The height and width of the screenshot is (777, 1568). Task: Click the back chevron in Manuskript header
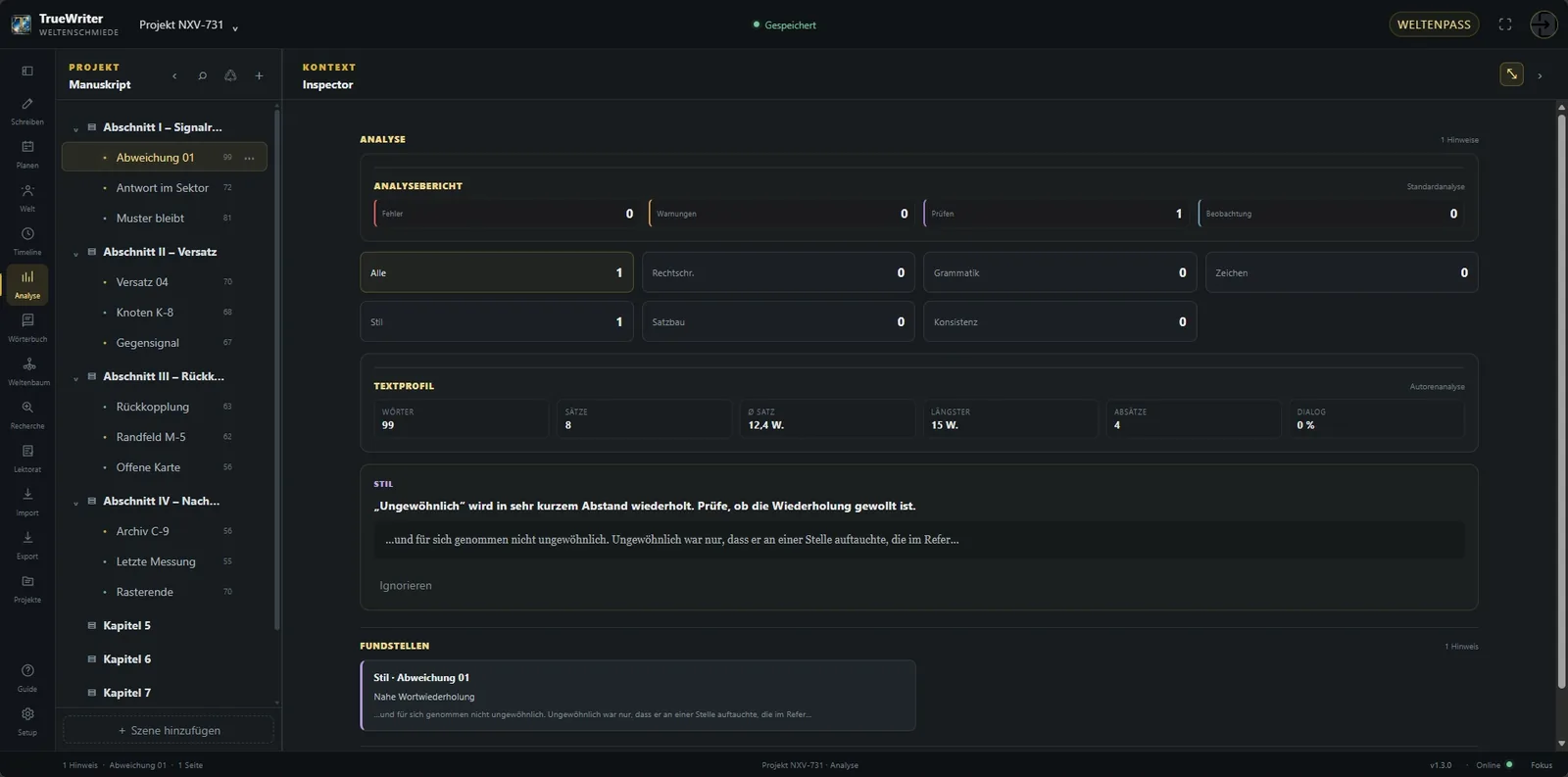click(174, 75)
